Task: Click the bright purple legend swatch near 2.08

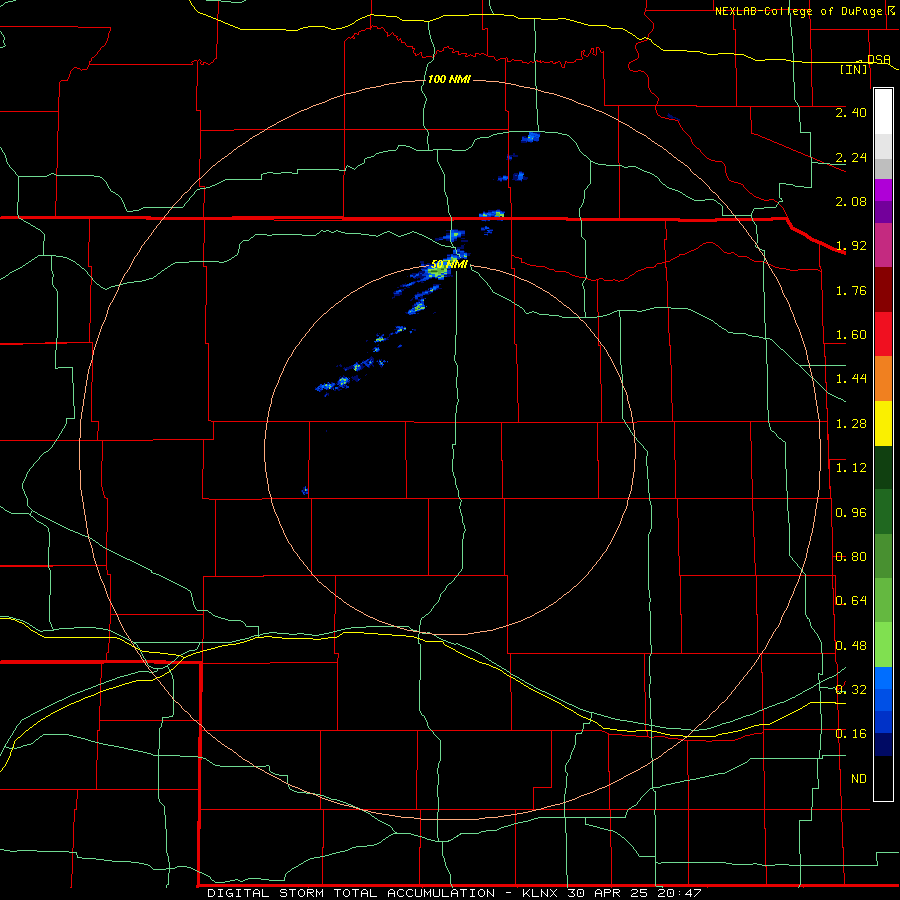Action: tap(883, 190)
